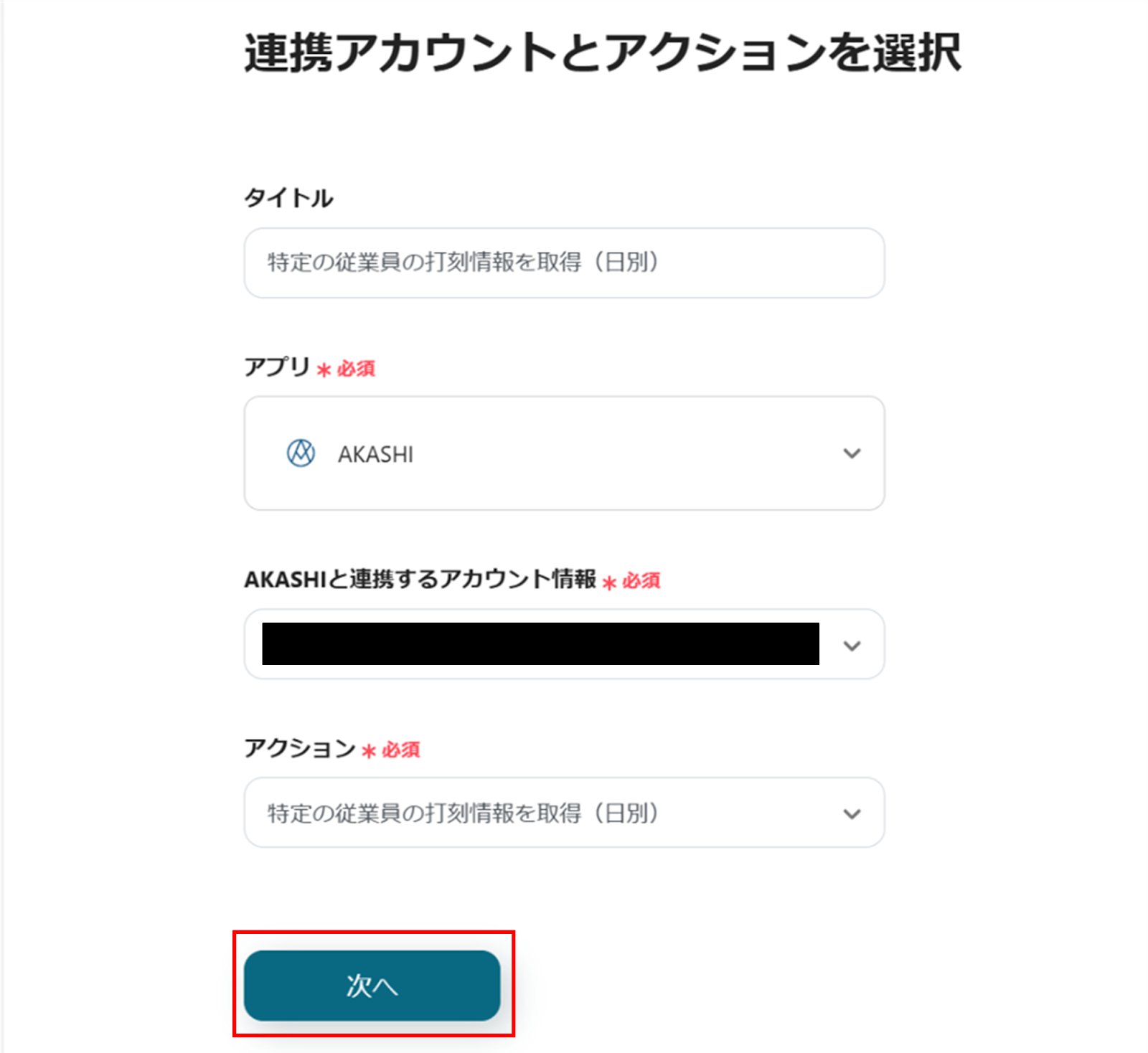The image size is (1148, 1053).
Task: Click the 必須 marker next to アクション
Action: pyautogui.click(x=400, y=750)
